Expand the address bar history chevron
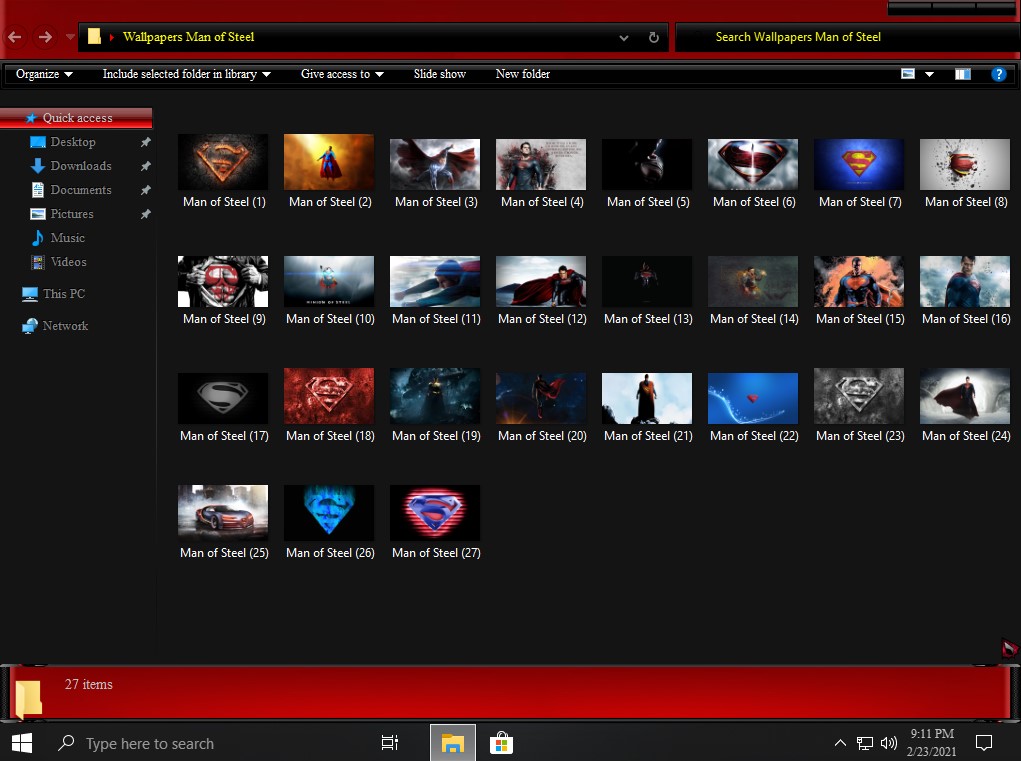The image size is (1021, 761). (624, 38)
